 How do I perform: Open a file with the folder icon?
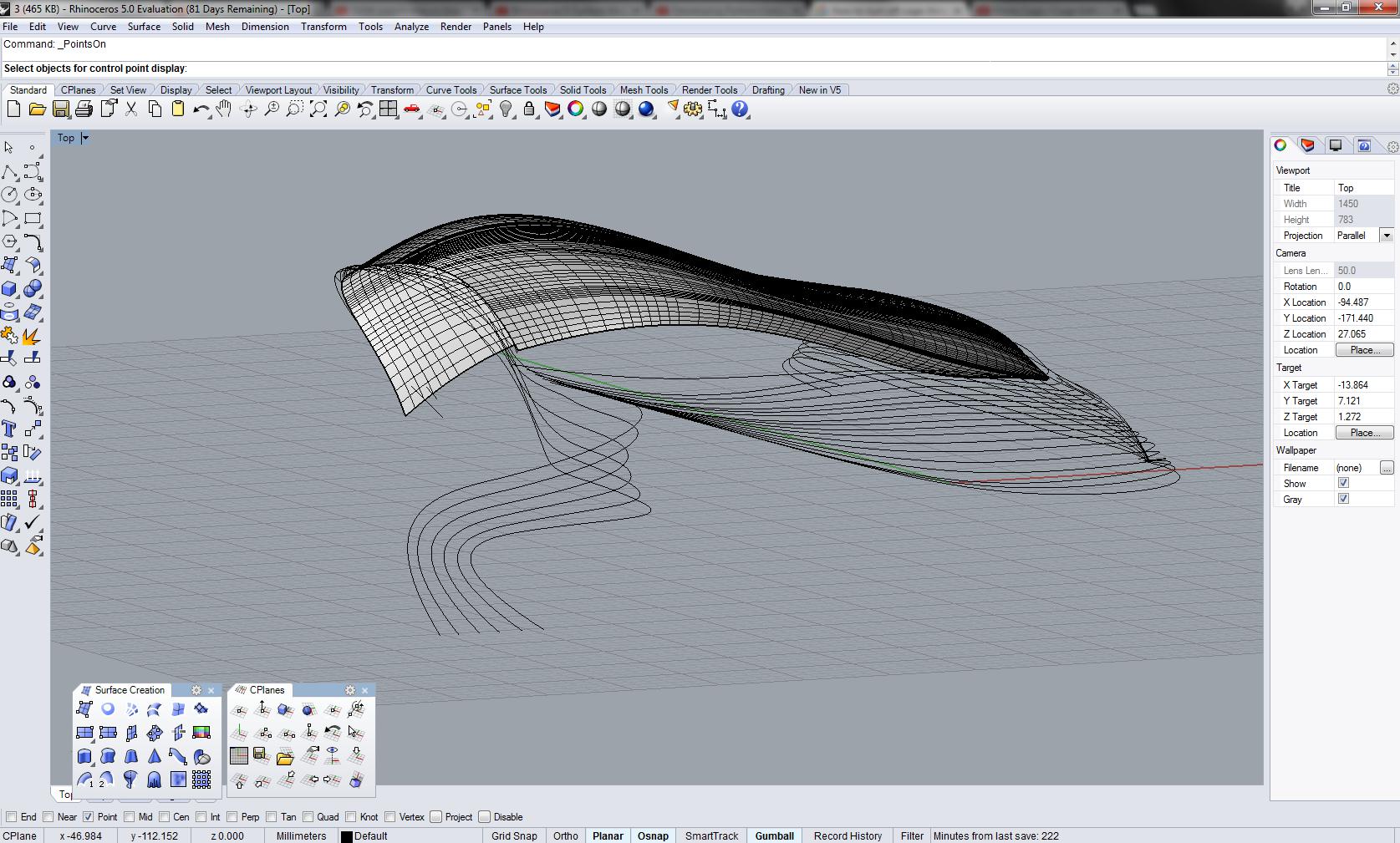(x=37, y=109)
